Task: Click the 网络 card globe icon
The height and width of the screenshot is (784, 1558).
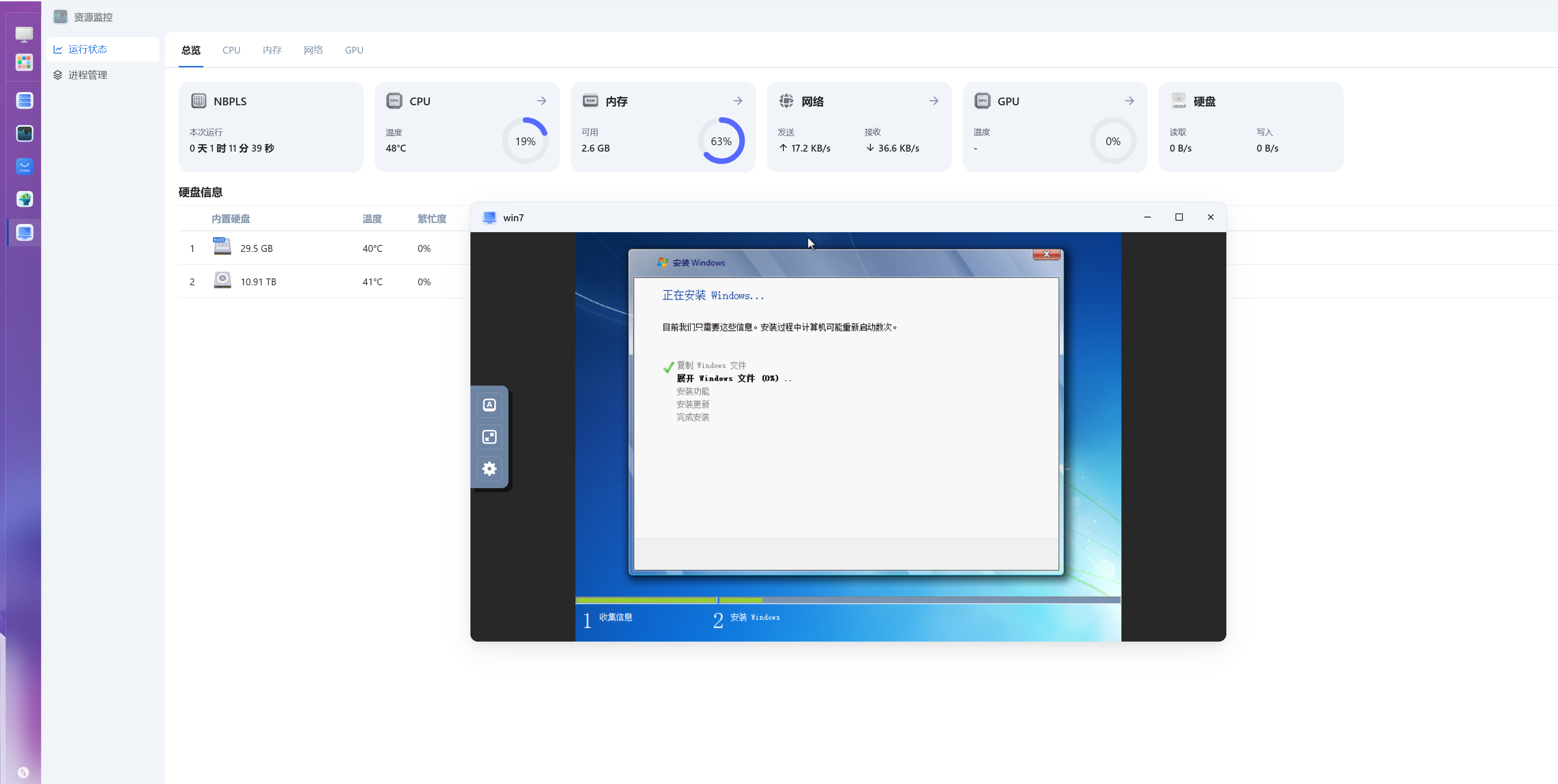Action: point(786,101)
